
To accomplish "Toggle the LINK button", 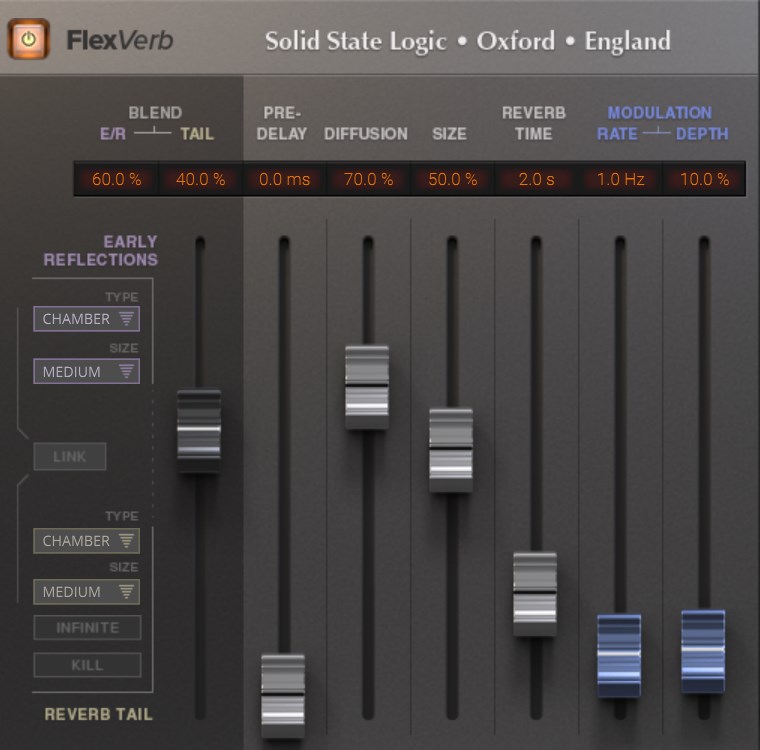I will (x=70, y=457).
